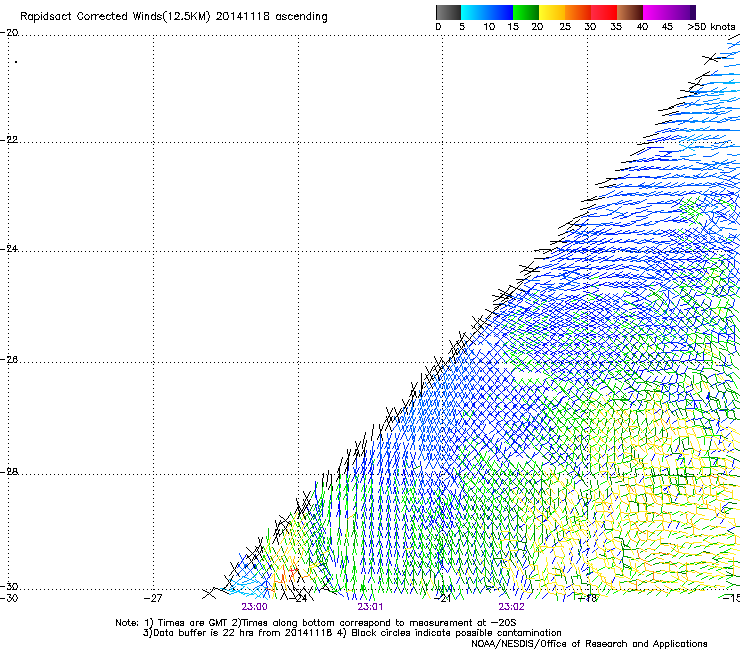740x650 pixels.
Task: Click the "-26" latitude axis label
Action: point(9,360)
